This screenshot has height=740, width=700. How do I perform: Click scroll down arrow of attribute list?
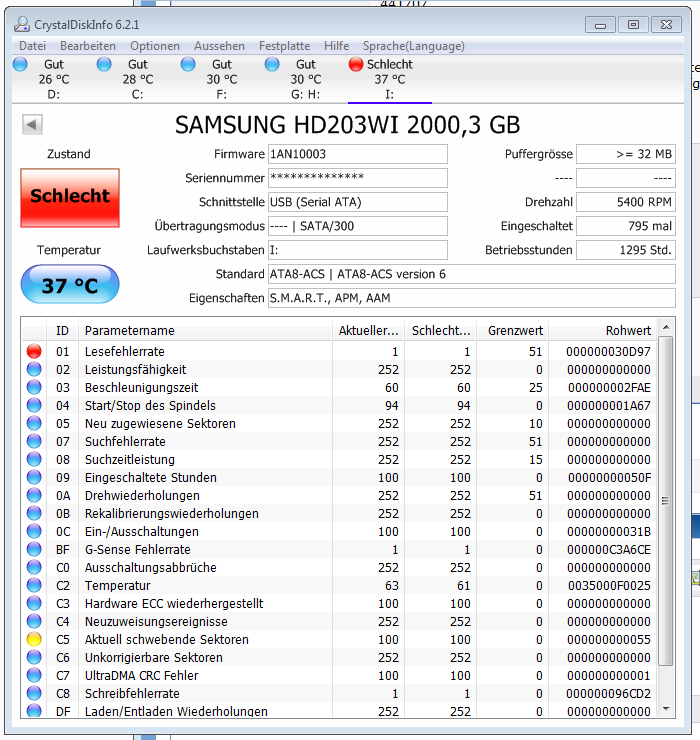tap(666, 709)
